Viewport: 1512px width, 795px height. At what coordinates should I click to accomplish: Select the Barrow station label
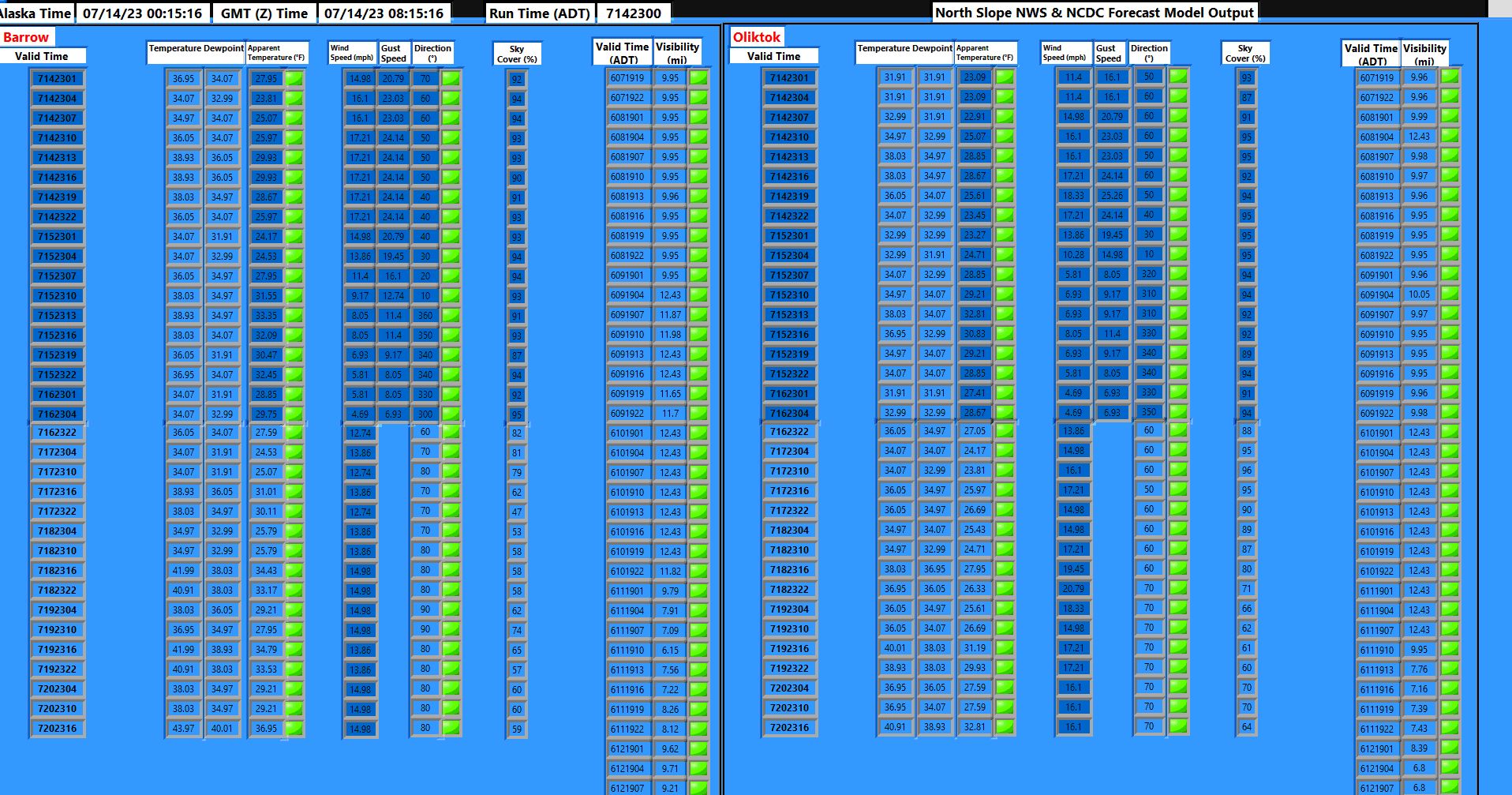[26, 37]
